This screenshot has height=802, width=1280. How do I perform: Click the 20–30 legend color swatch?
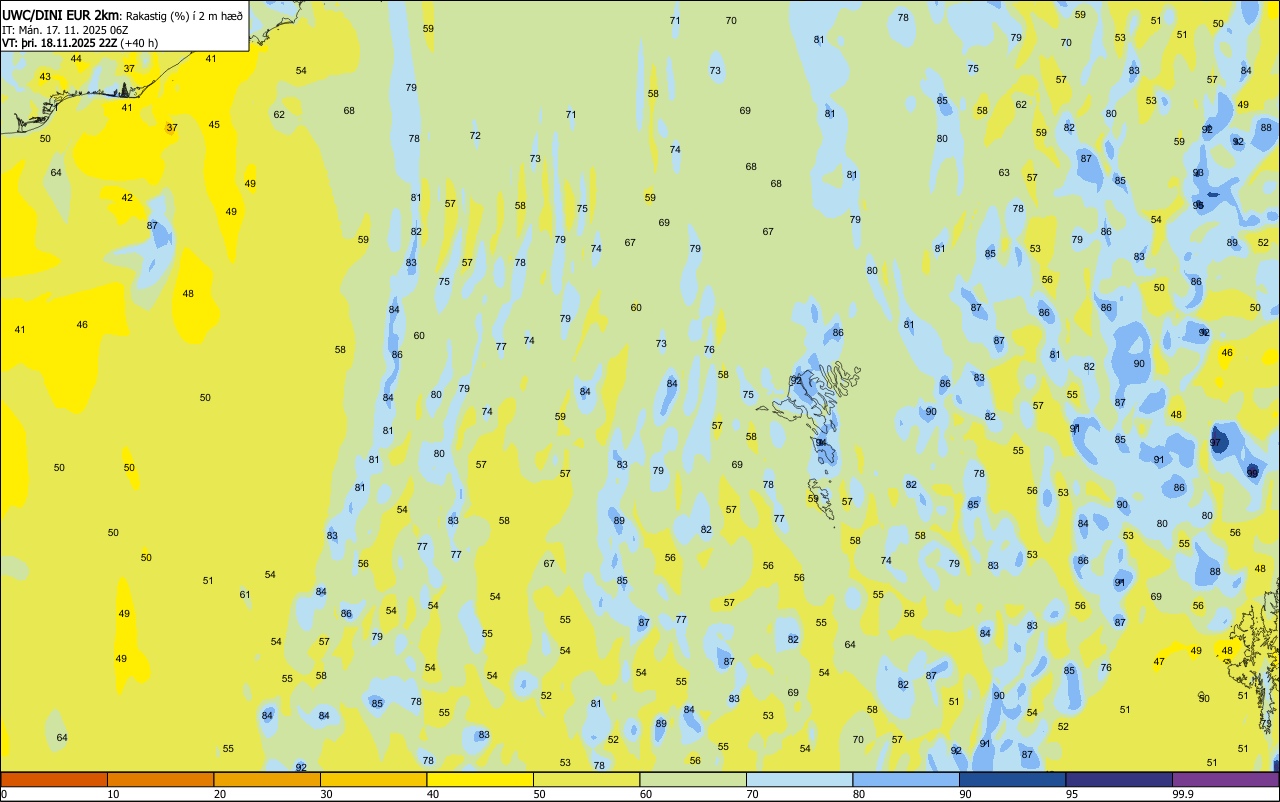click(x=267, y=779)
